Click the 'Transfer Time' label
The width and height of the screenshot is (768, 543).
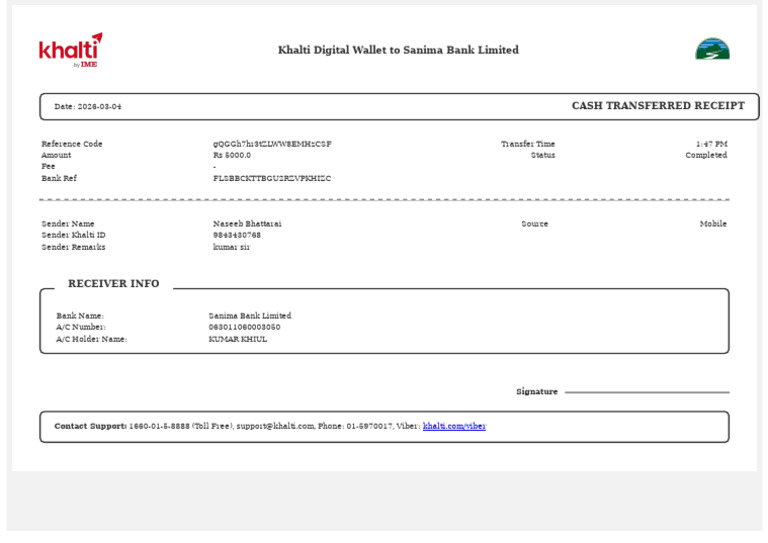(x=528, y=144)
